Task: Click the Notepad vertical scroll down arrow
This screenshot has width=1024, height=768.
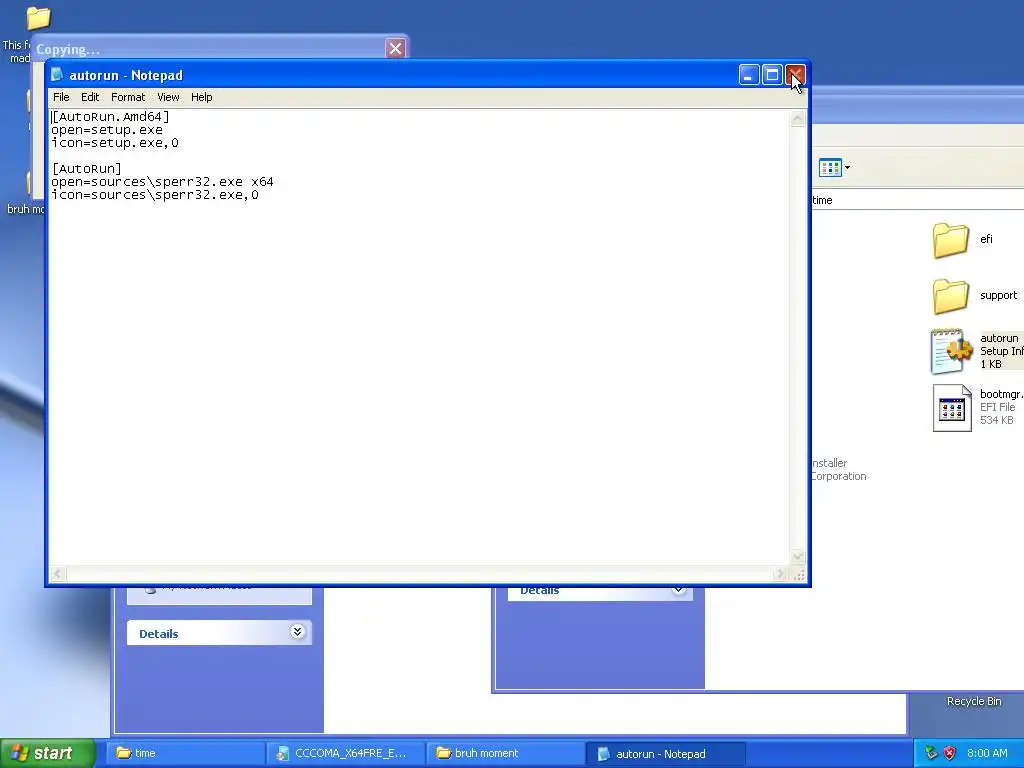Action: point(797,556)
